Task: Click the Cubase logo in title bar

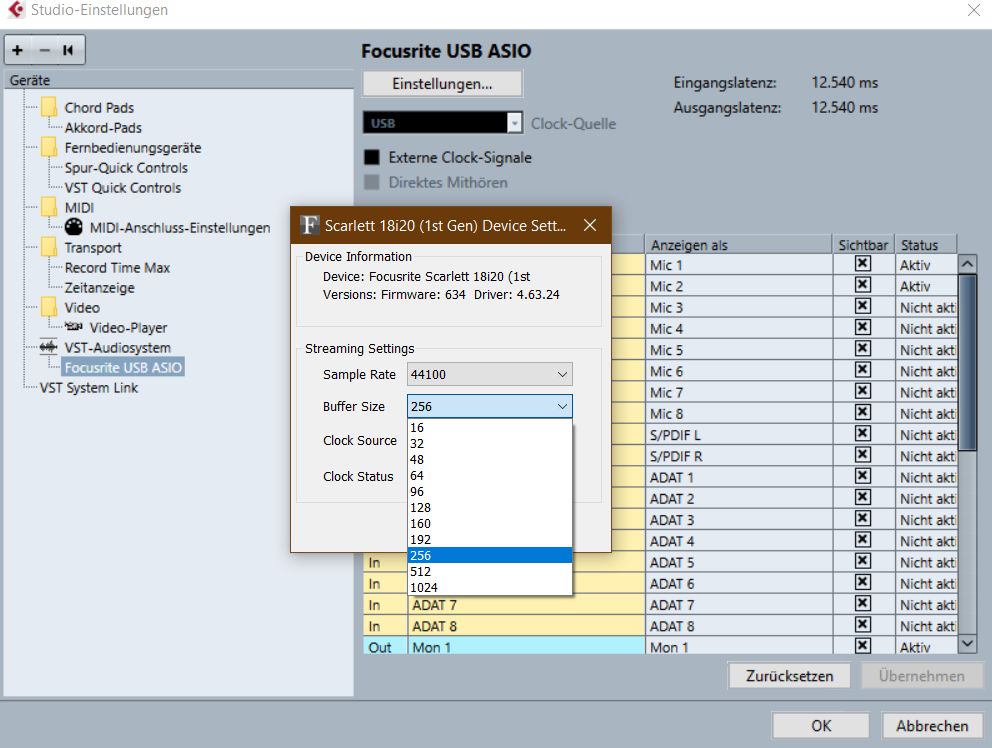Action: pos(16,9)
